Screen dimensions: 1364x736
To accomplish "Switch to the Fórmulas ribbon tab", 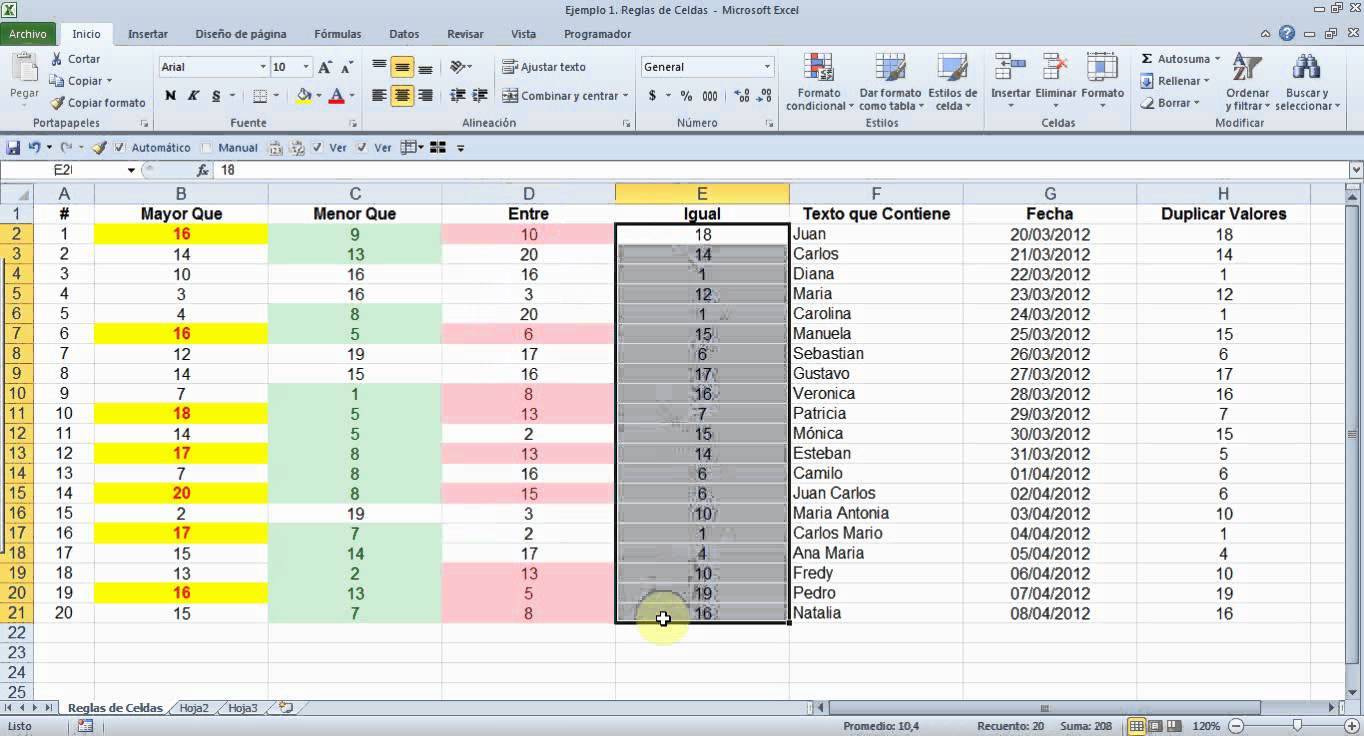I will (x=337, y=34).
